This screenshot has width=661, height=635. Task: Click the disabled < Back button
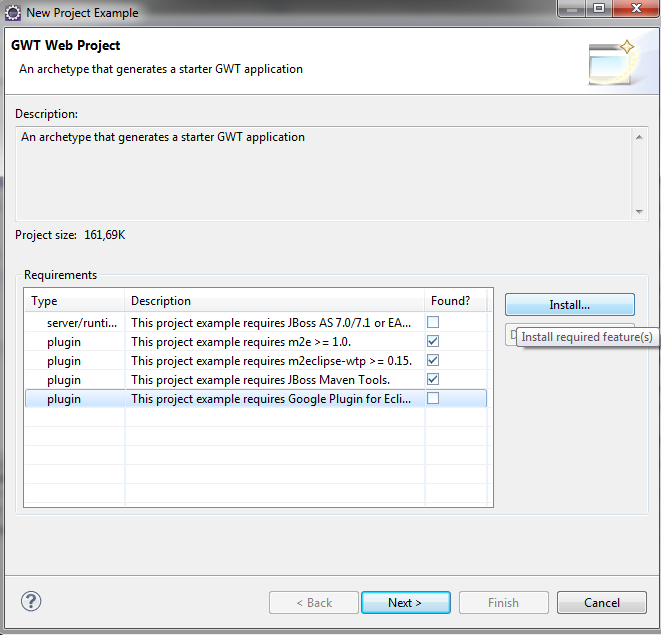pyautogui.click(x=314, y=603)
